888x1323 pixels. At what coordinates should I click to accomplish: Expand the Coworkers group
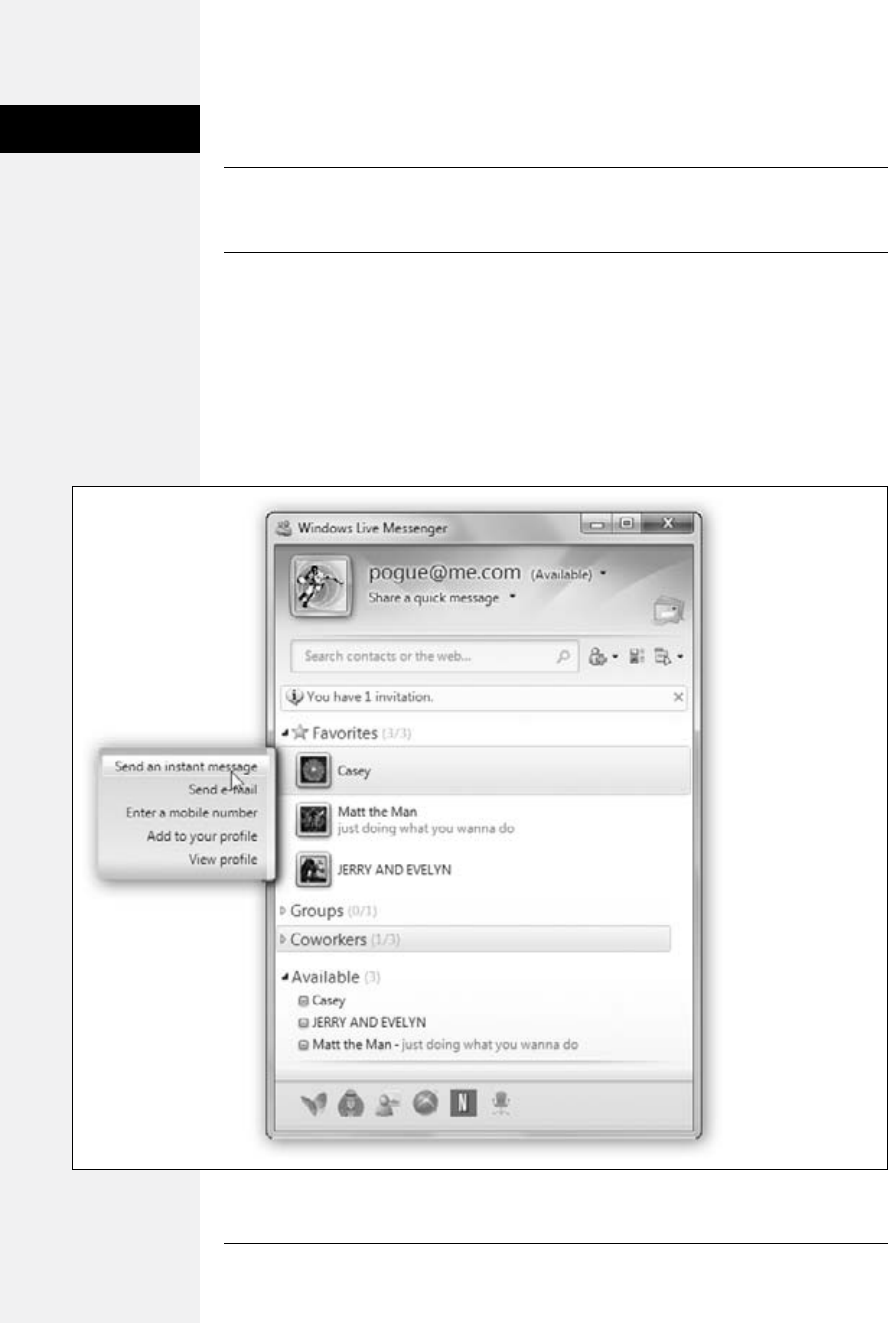(x=473, y=940)
